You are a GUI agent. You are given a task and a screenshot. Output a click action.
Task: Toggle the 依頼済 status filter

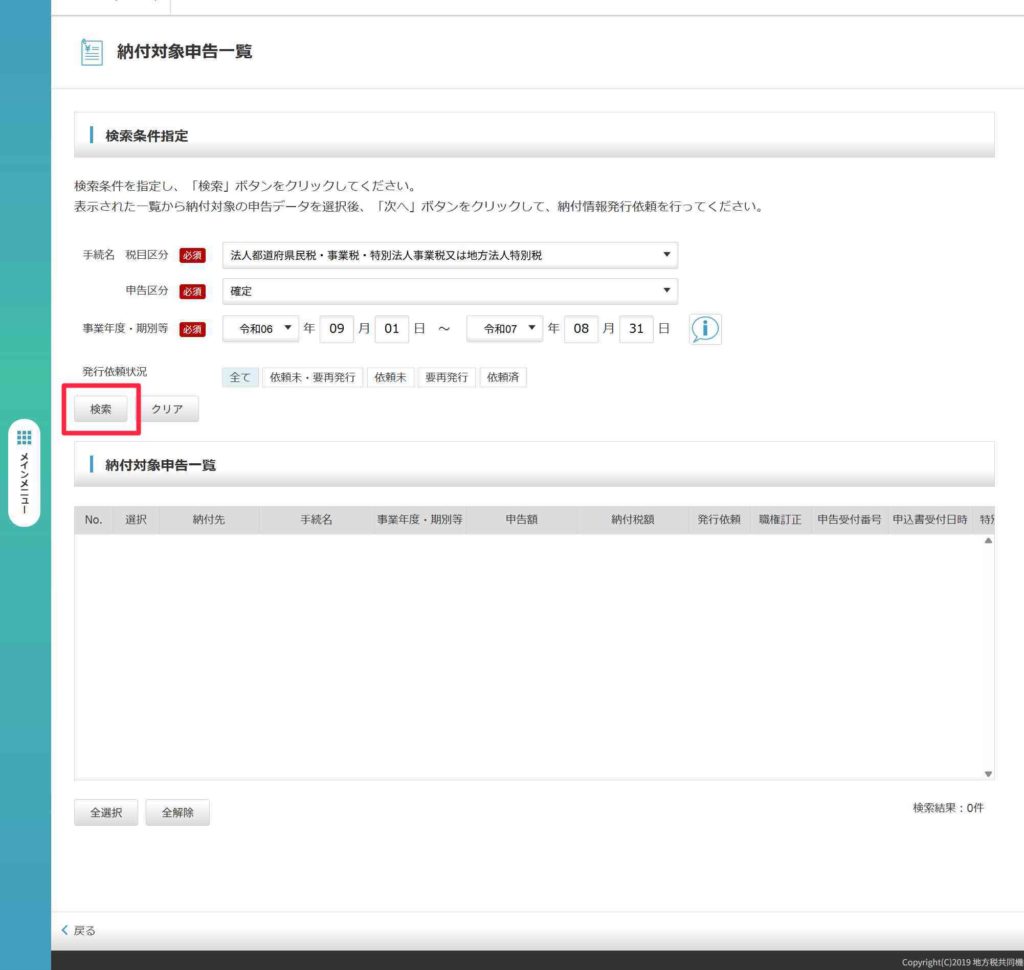(x=504, y=377)
